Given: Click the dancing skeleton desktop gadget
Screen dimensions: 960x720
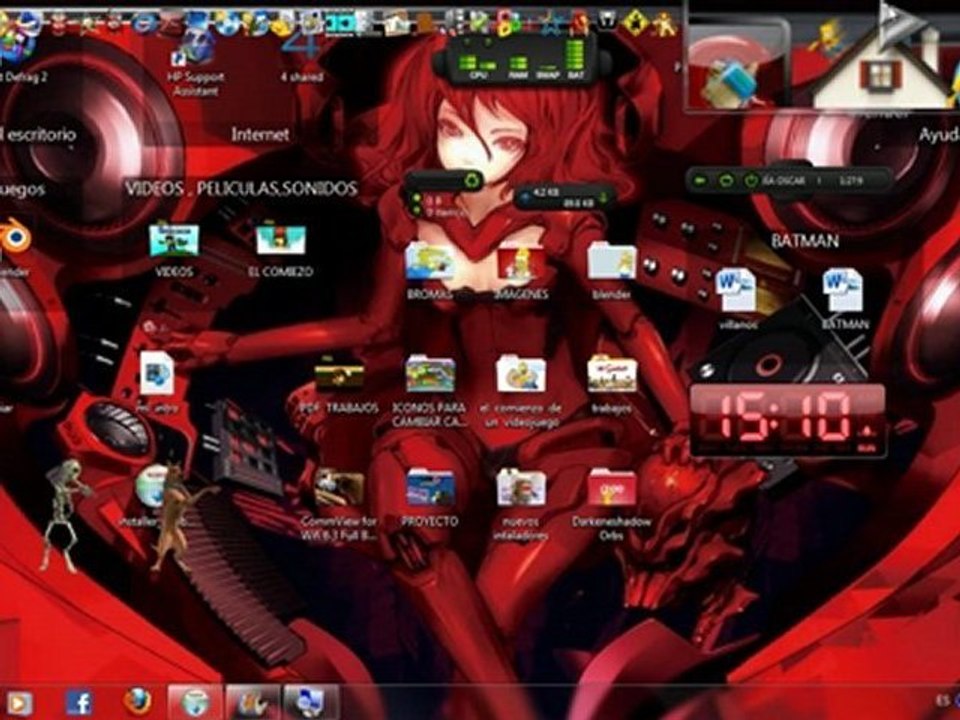Looking at the screenshot, I should tap(64, 516).
